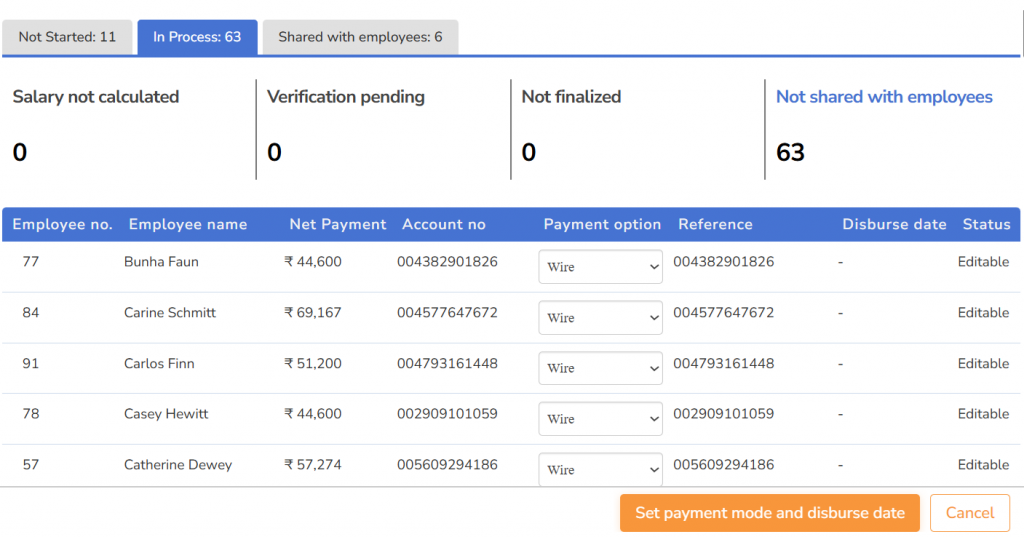The width and height of the screenshot is (1024, 537).
Task: Click the Verification pending summary
Action: [346, 97]
